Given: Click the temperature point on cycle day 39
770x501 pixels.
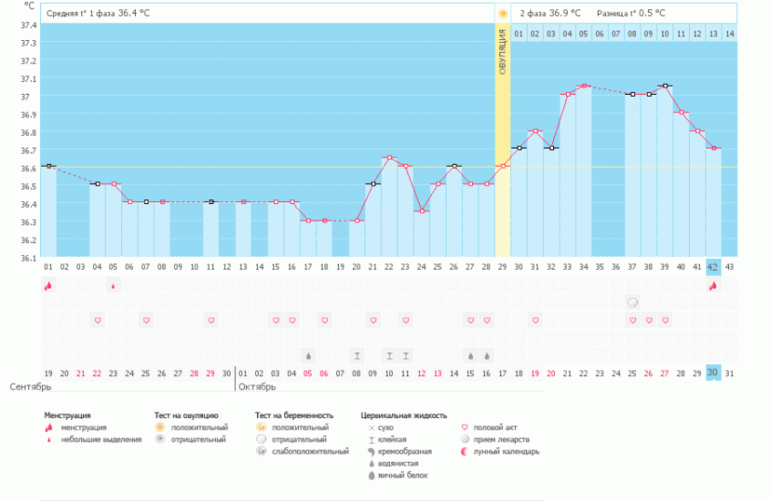Looking at the screenshot, I should click(665, 85).
